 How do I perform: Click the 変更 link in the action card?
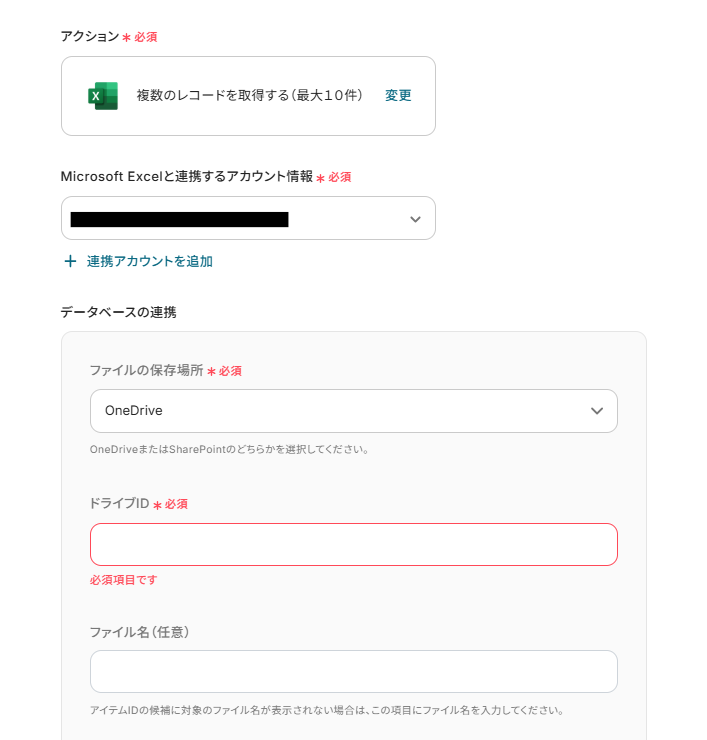click(x=398, y=96)
